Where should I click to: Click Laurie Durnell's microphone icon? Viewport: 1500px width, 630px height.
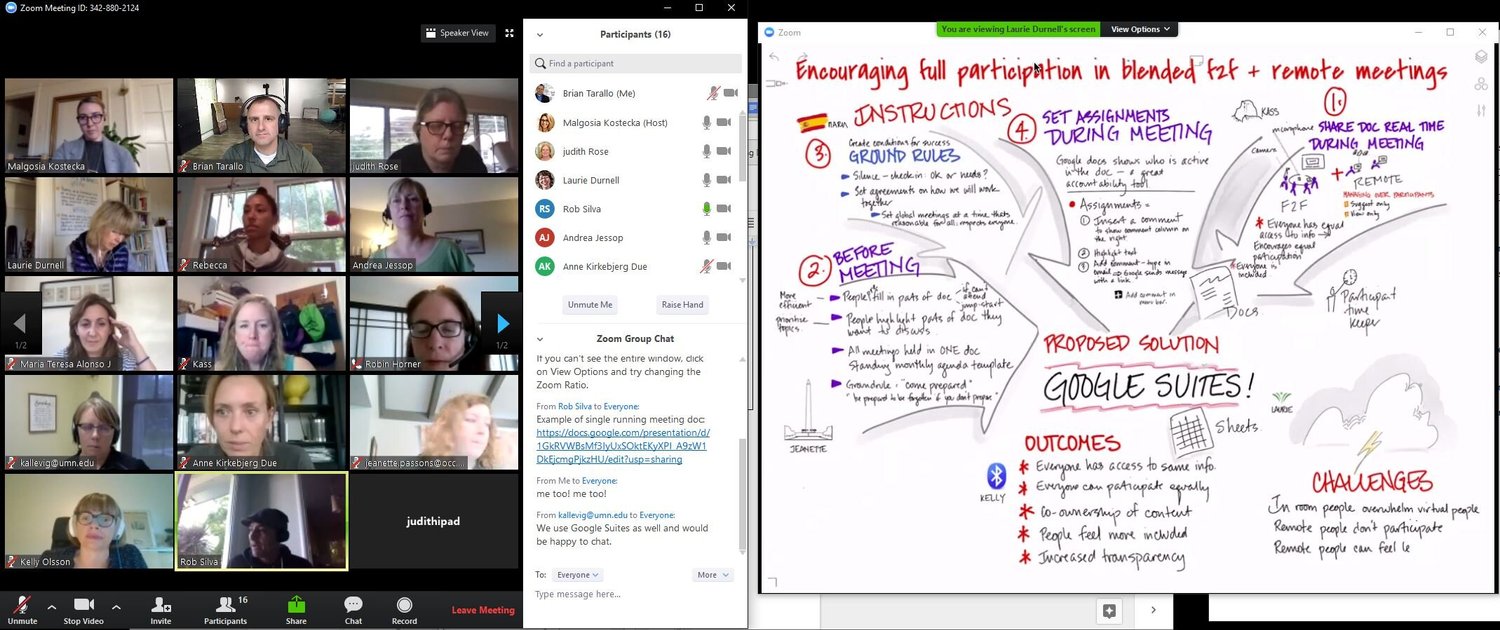(707, 180)
